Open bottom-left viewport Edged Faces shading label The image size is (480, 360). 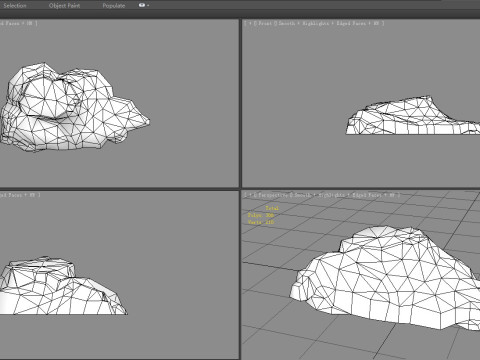pyautogui.click(x=20, y=195)
